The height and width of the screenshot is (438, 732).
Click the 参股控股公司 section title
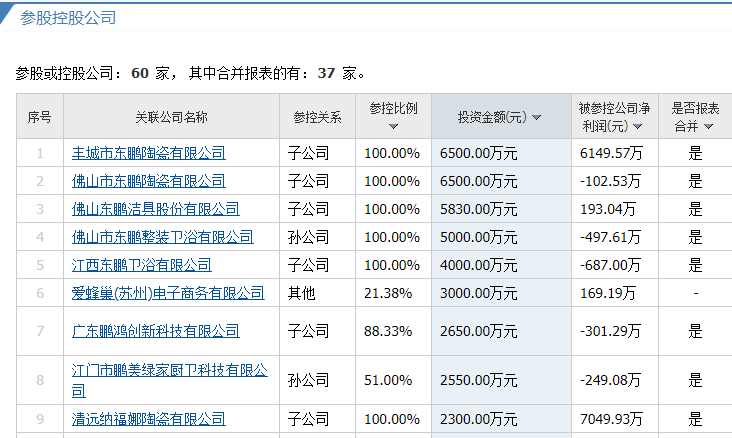pyautogui.click(x=68, y=18)
